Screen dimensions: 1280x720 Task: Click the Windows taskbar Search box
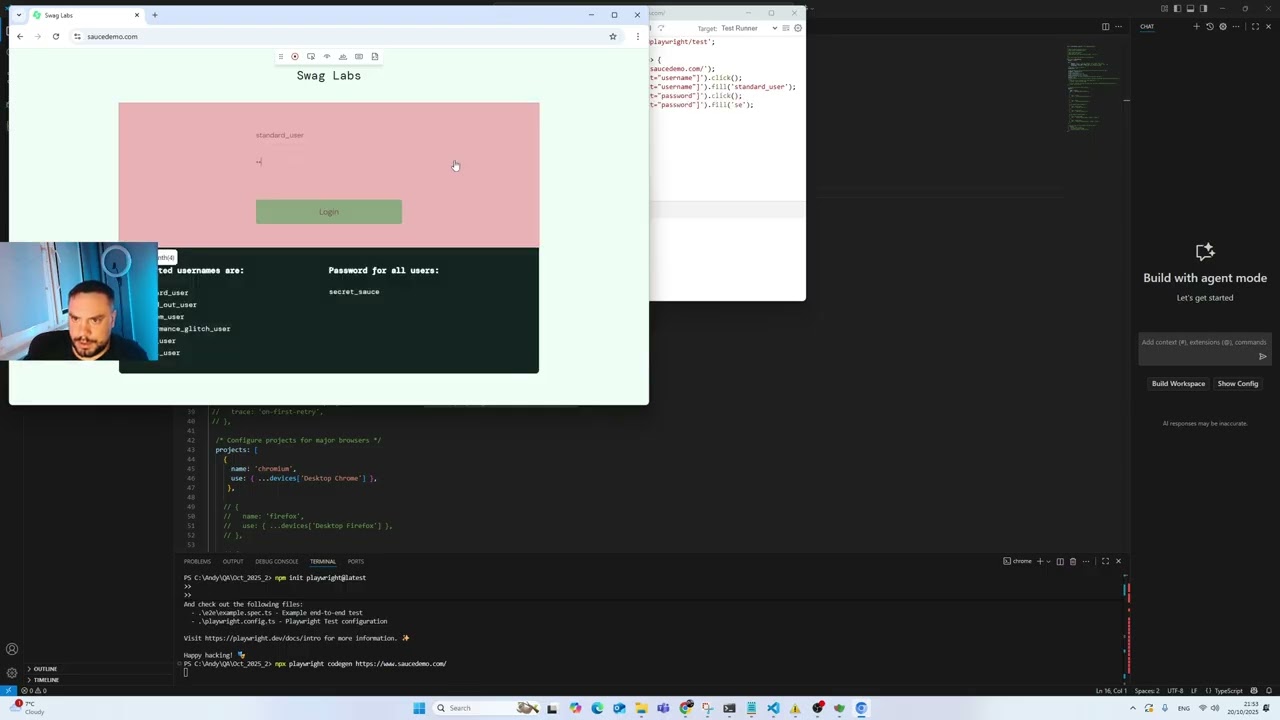(x=487, y=708)
